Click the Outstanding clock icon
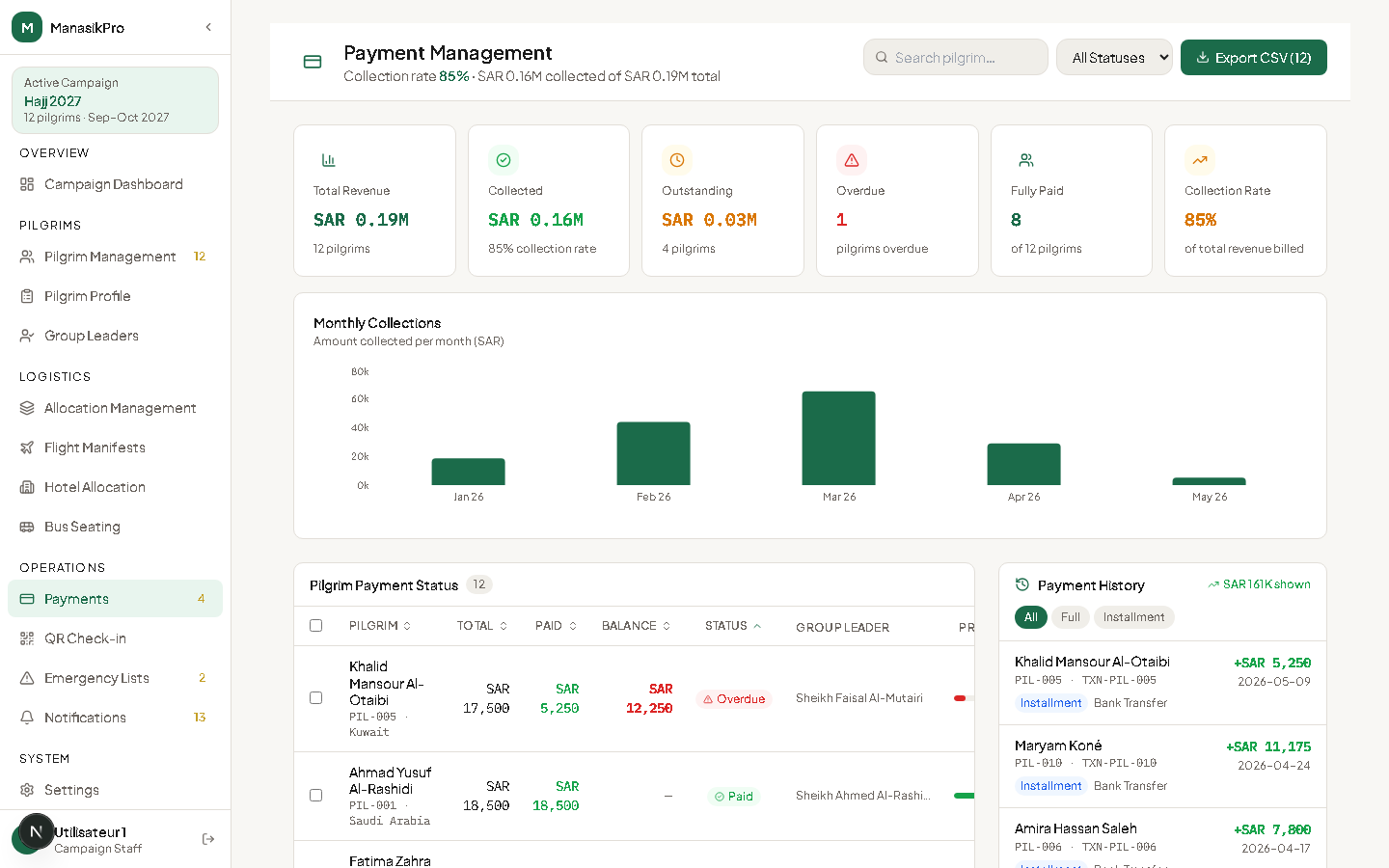This screenshot has width=1389, height=868. tap(677, 160)
